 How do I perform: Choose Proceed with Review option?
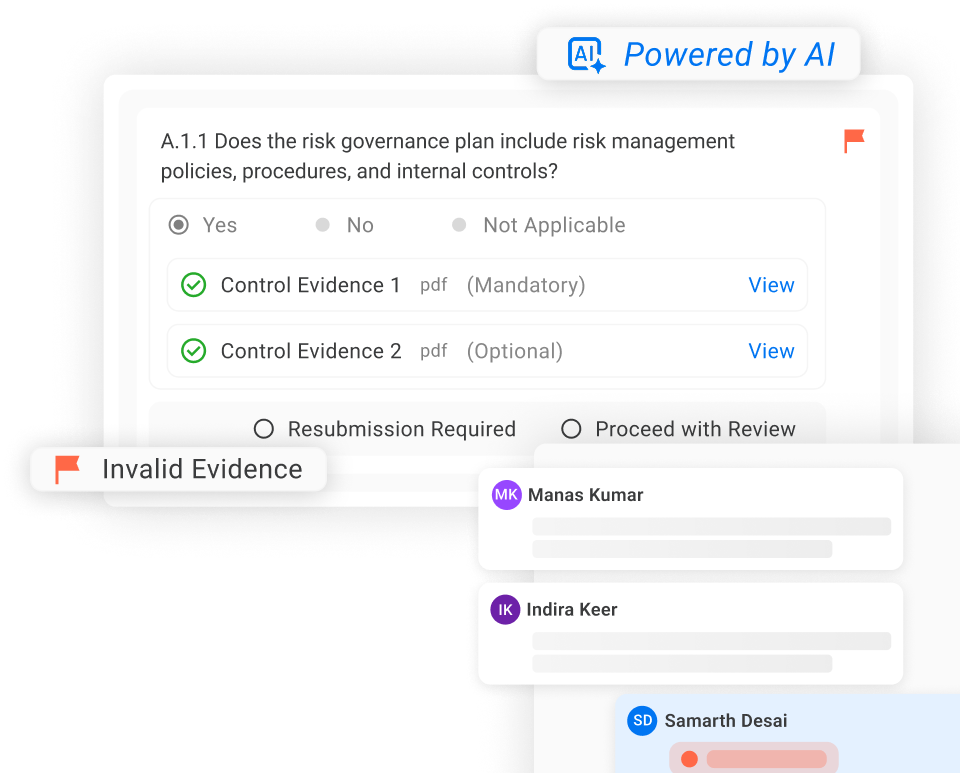[x=571, y=429]
